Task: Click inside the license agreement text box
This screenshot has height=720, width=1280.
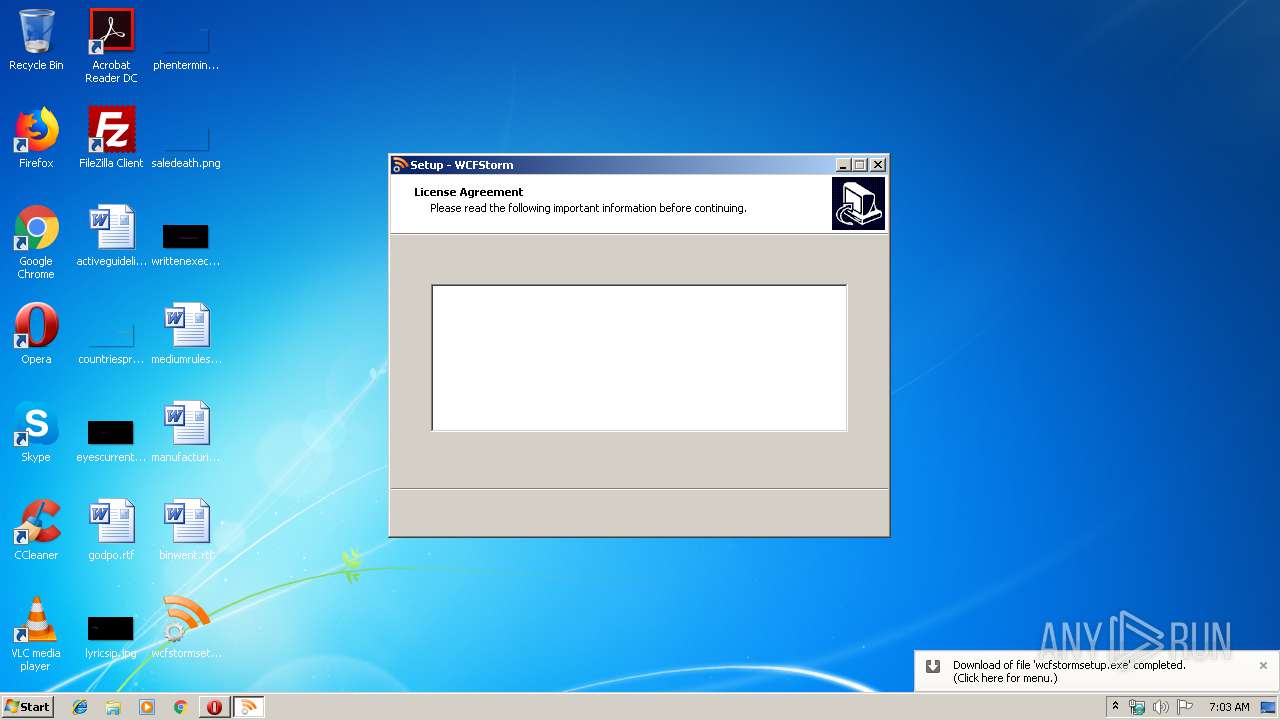Action: click(639, 358)
